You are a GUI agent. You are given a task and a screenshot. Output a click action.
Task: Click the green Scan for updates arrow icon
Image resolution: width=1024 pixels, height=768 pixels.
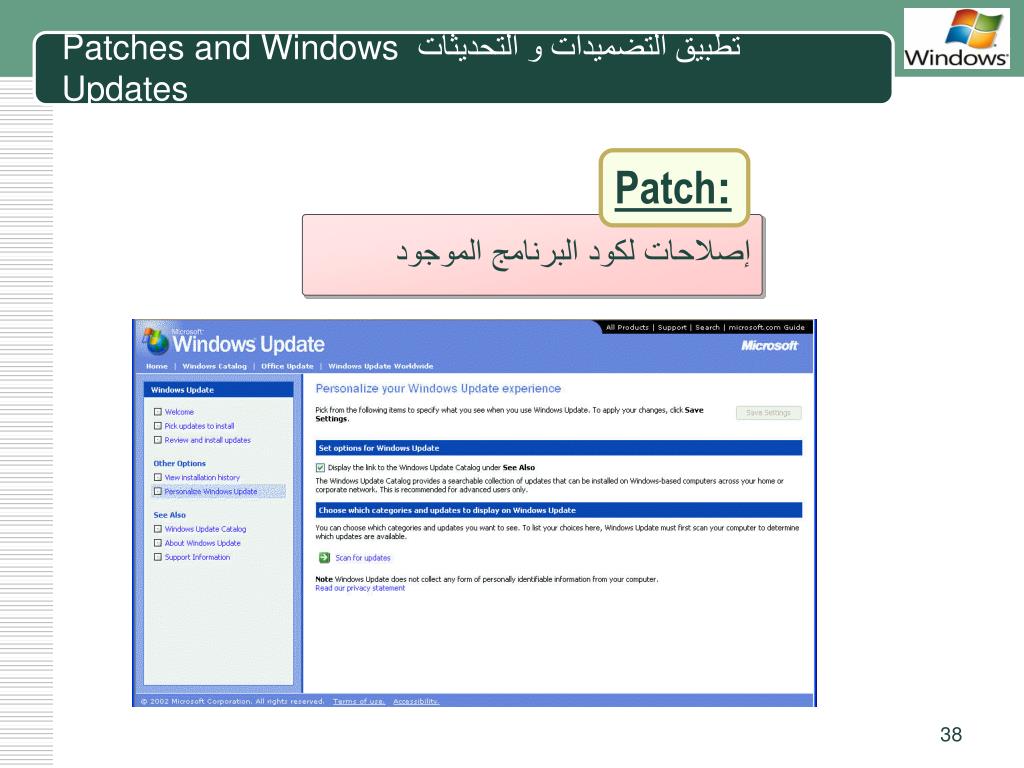(x=324, y=557)
